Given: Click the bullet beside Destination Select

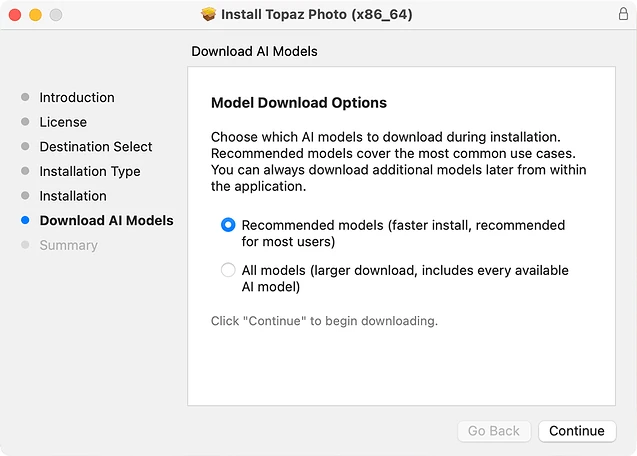Looking at the screenshot, I should [25, 147].
